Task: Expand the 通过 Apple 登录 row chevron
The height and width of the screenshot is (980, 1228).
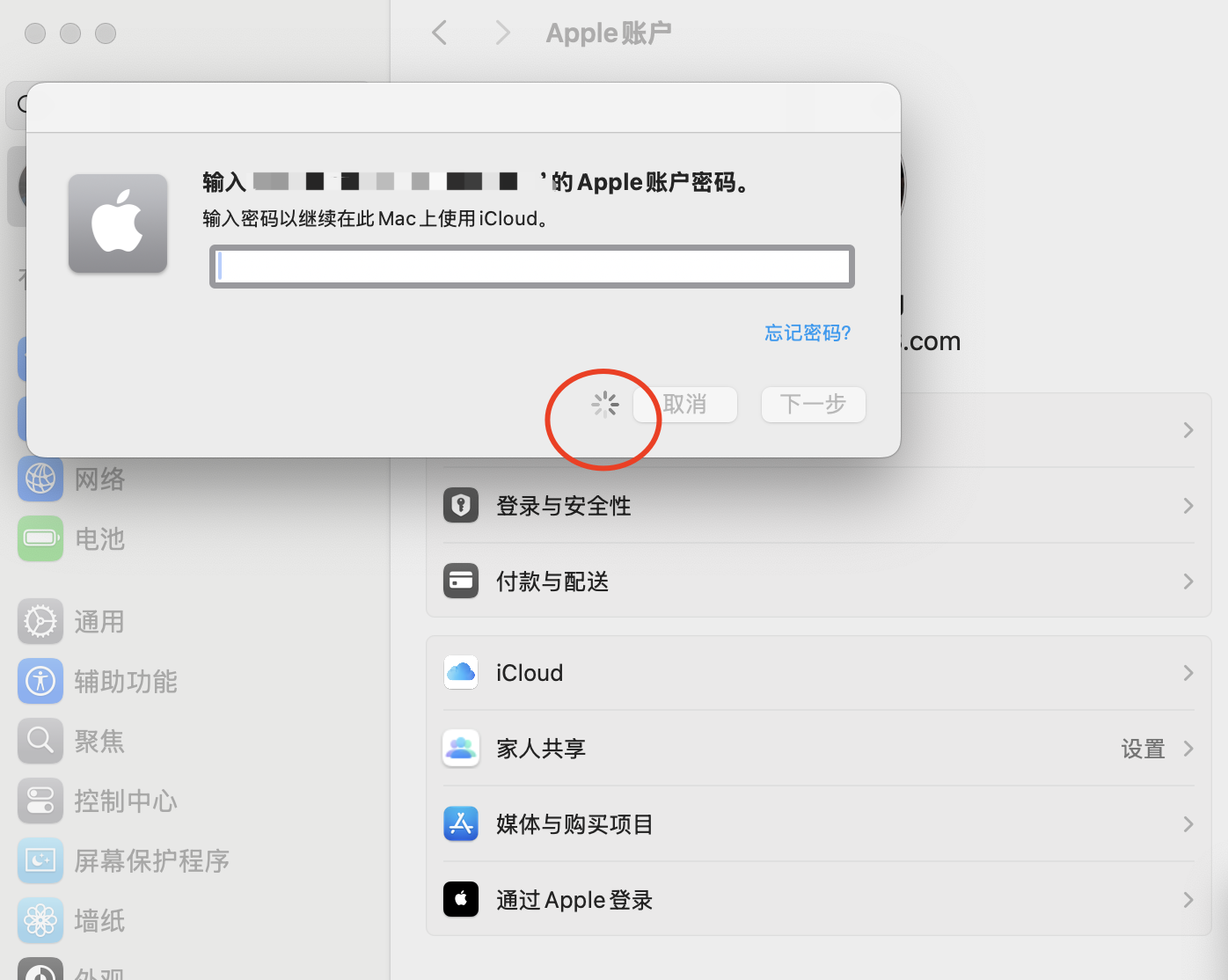Action: tap(1188, 900)
